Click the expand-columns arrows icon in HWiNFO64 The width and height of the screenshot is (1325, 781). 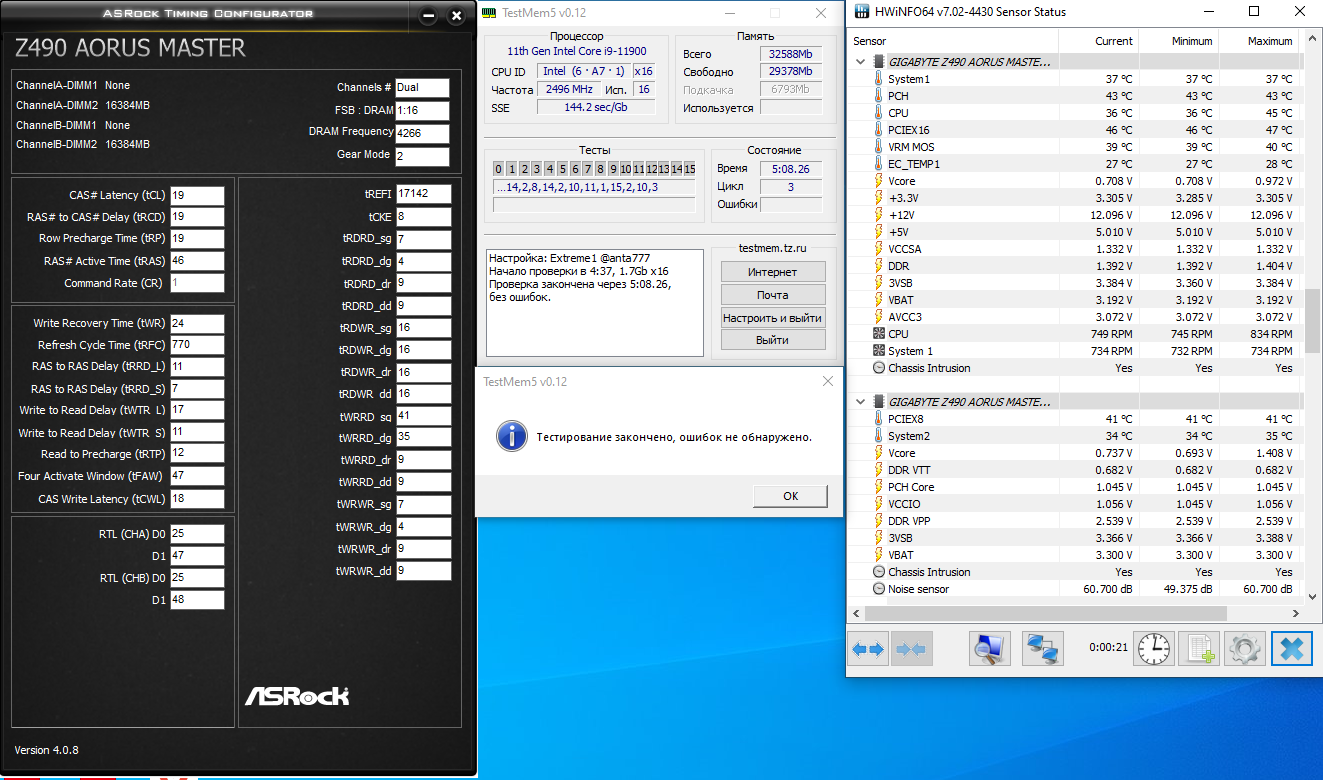pyautogui.click(x=867, y=649)
